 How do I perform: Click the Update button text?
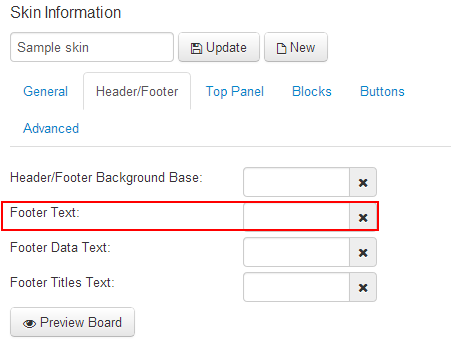click(x=226, y=48)
